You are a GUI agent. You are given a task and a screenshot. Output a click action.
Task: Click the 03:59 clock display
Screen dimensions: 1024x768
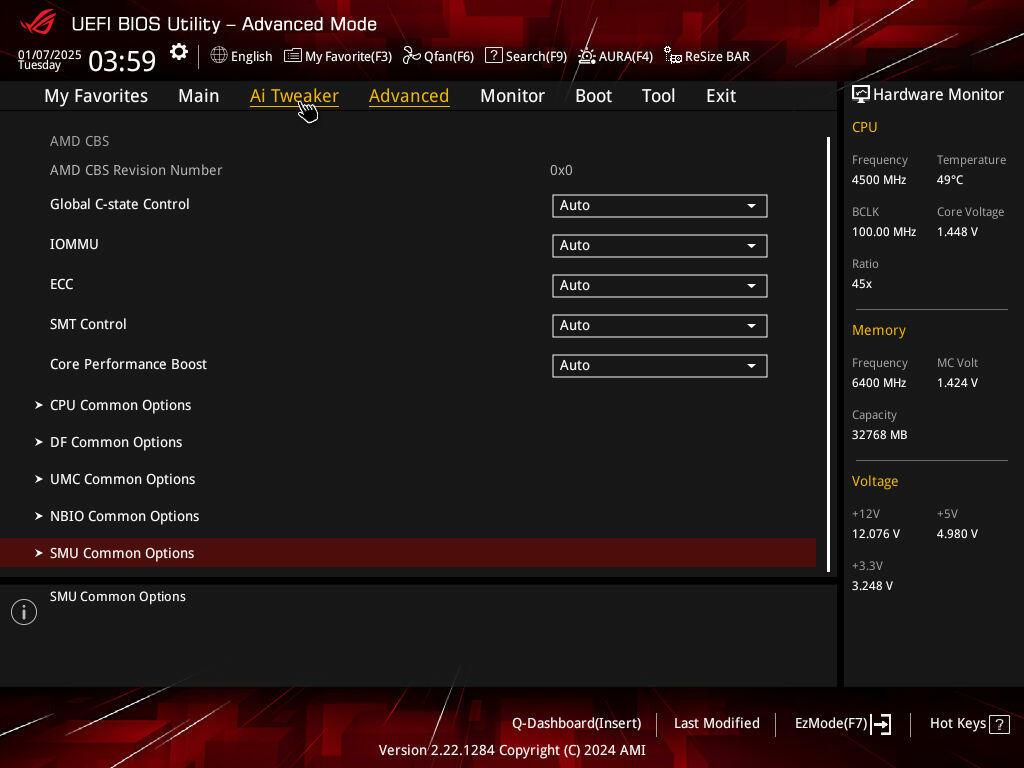pyautogui.click(x=122, y=61)
